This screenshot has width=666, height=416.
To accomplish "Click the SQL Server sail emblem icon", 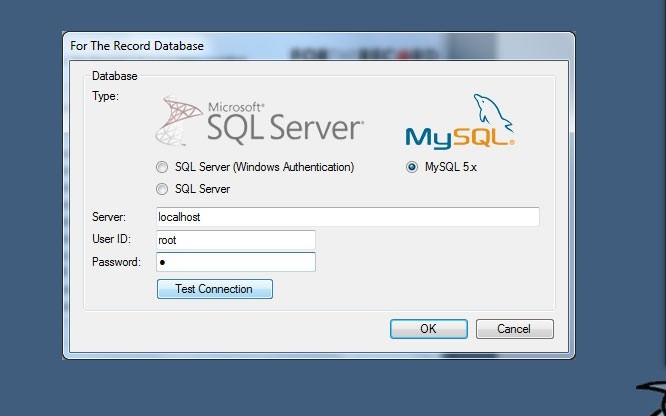I will 180,120.
